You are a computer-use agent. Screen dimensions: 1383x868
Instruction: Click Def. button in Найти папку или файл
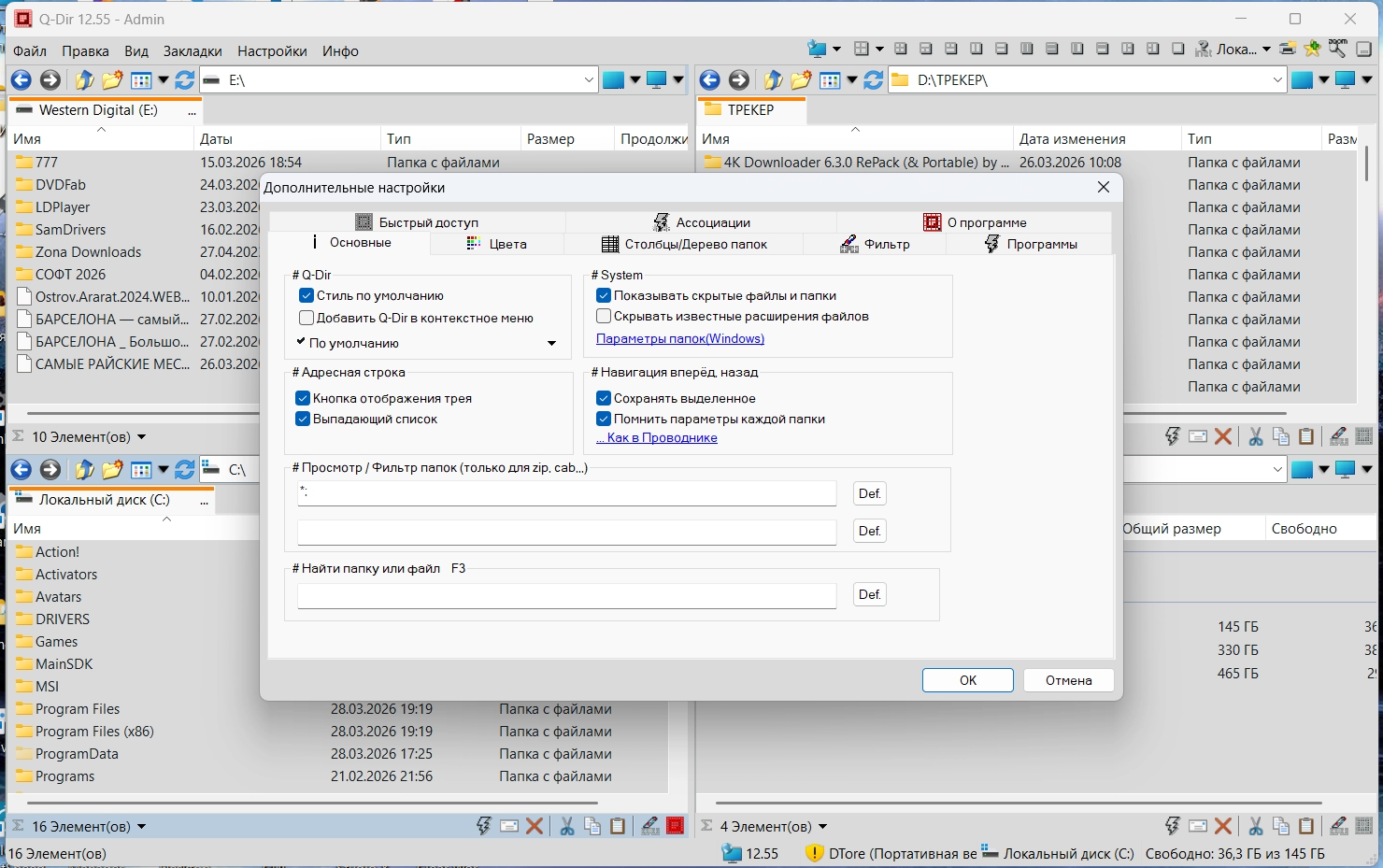[x=870, y=594]
